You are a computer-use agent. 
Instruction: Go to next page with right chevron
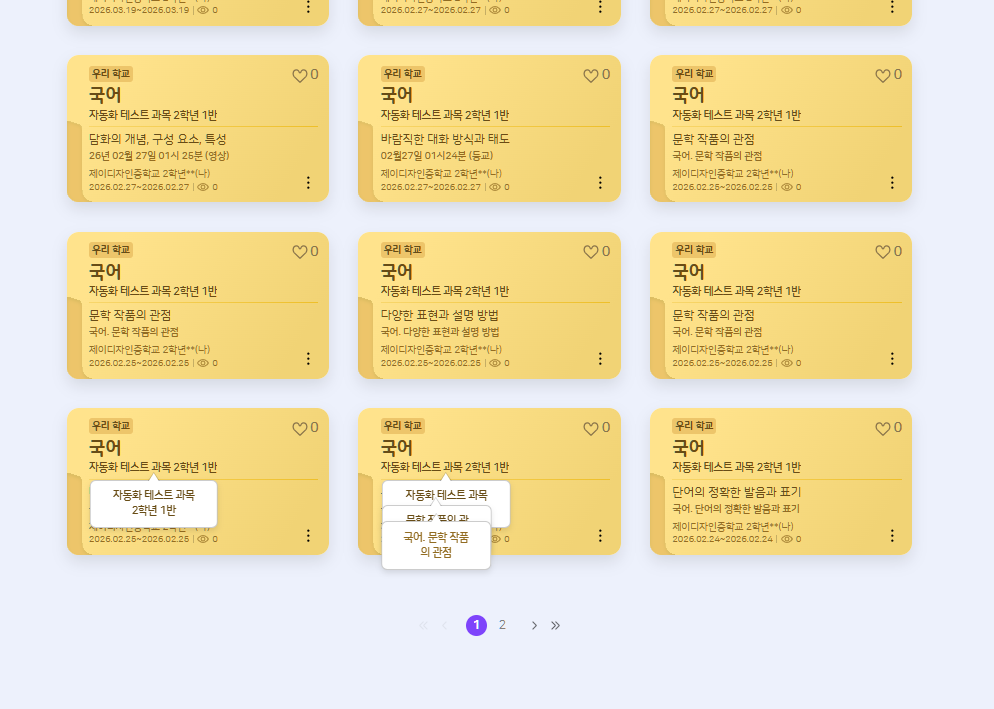coord(534,625)
